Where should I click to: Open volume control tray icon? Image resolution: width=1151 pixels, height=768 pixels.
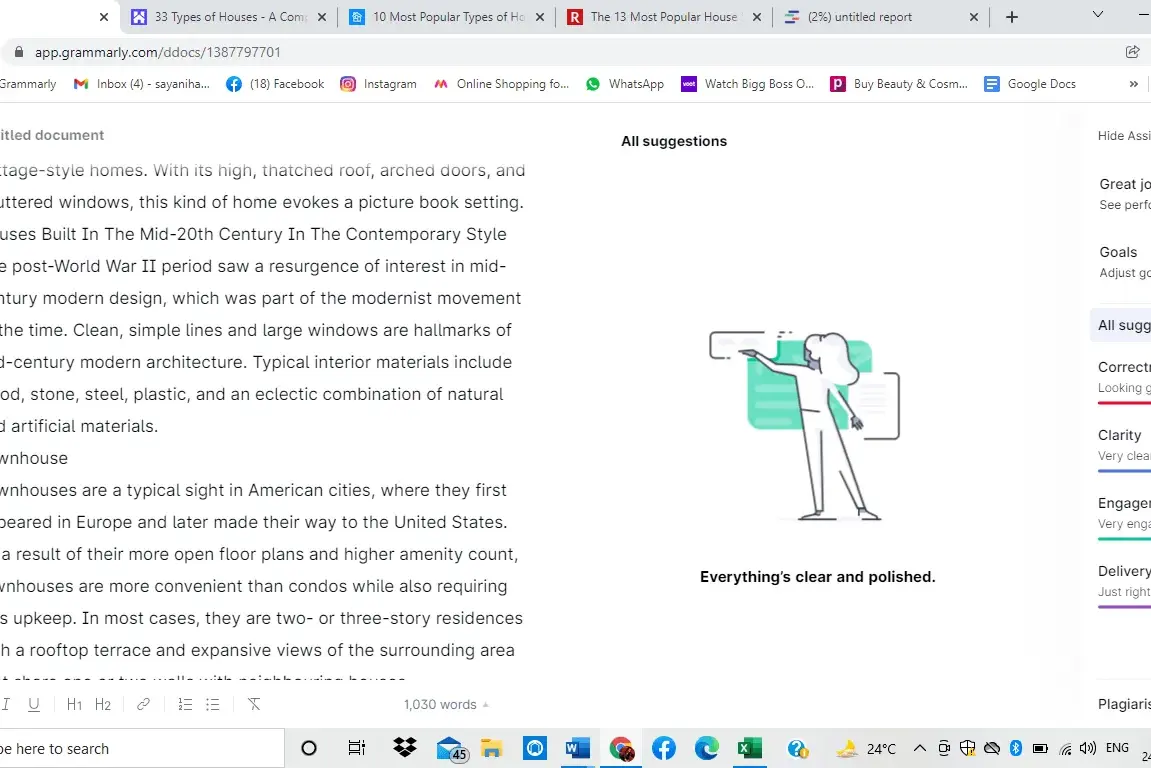point(1088,748)
